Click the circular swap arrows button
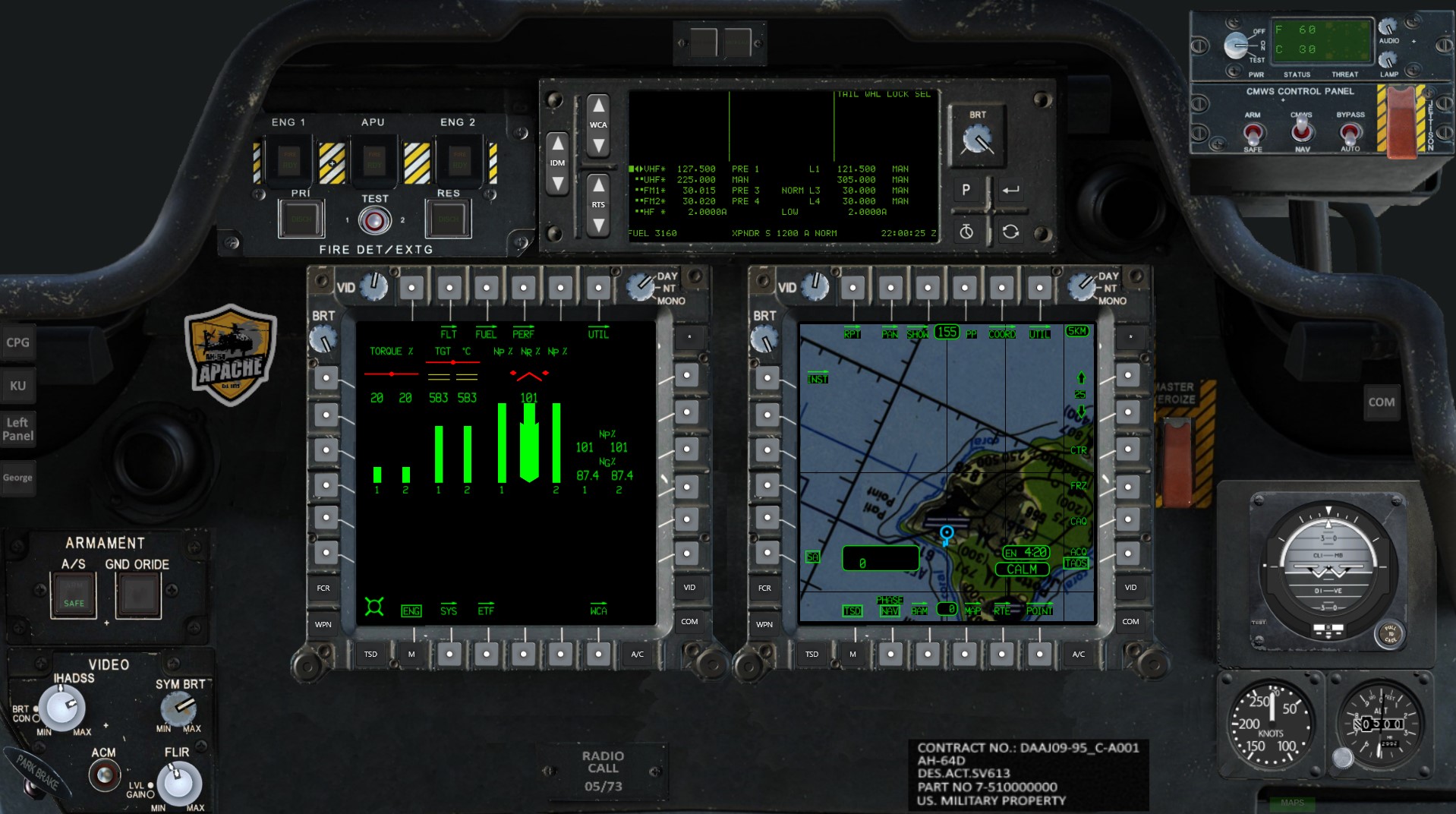Image resolution: width=1456 pixels, height=814 pixels. [1010, 232]
